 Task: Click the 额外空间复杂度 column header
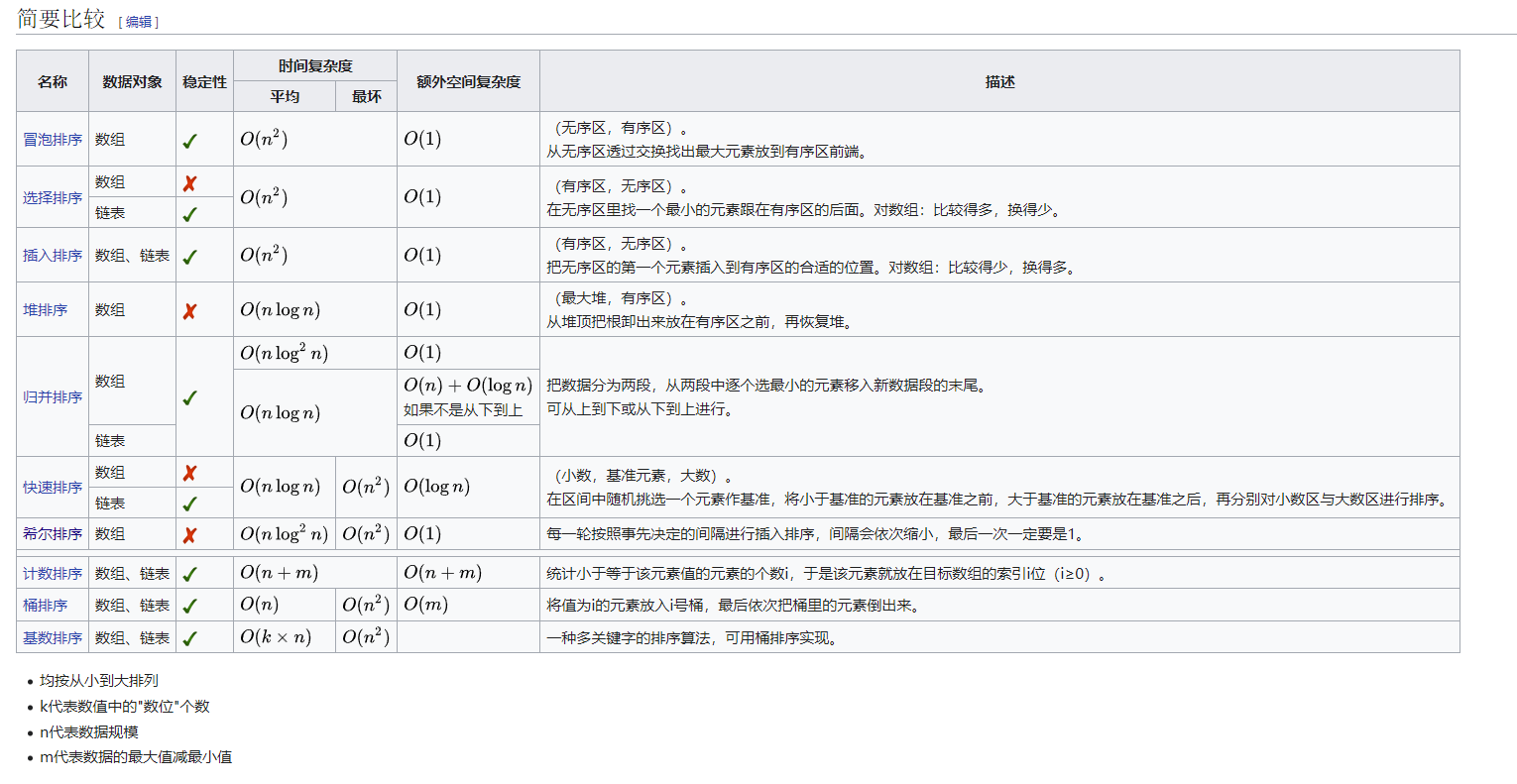(469, 81)
